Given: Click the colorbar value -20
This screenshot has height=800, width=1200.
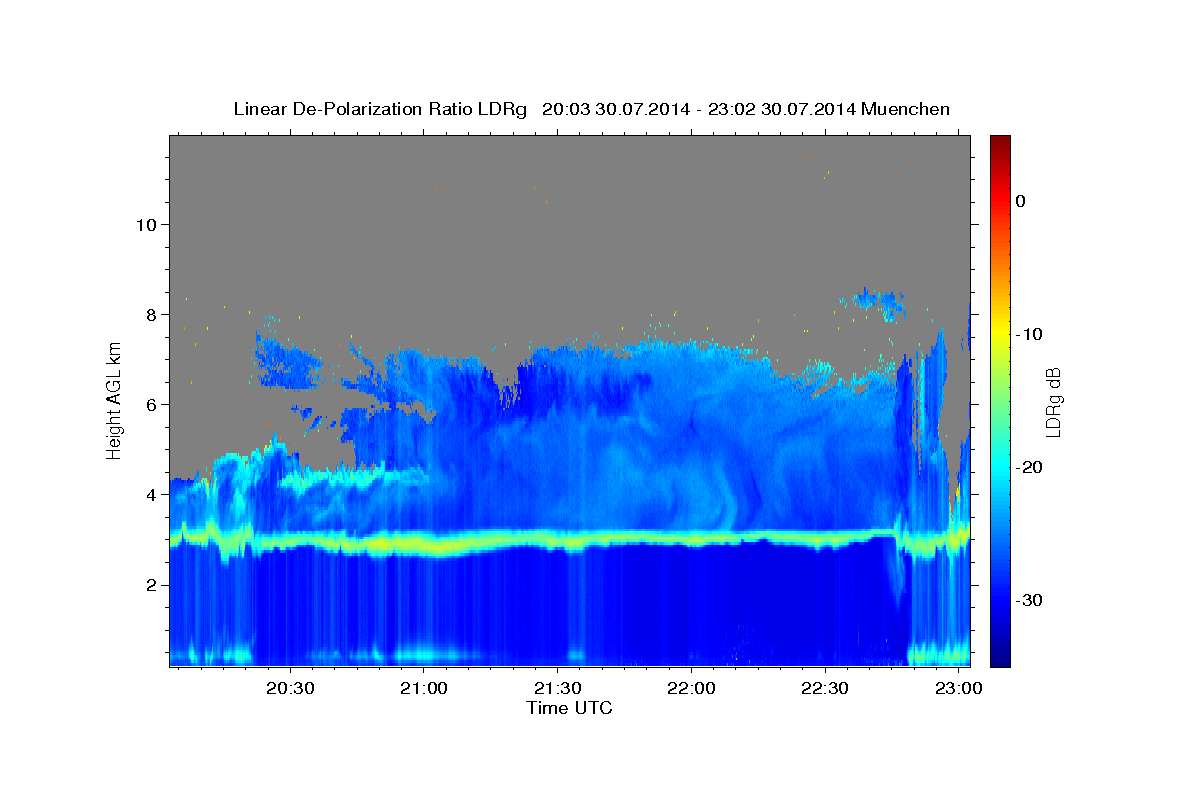Looking at the screenshot, I should [1030, 467].
